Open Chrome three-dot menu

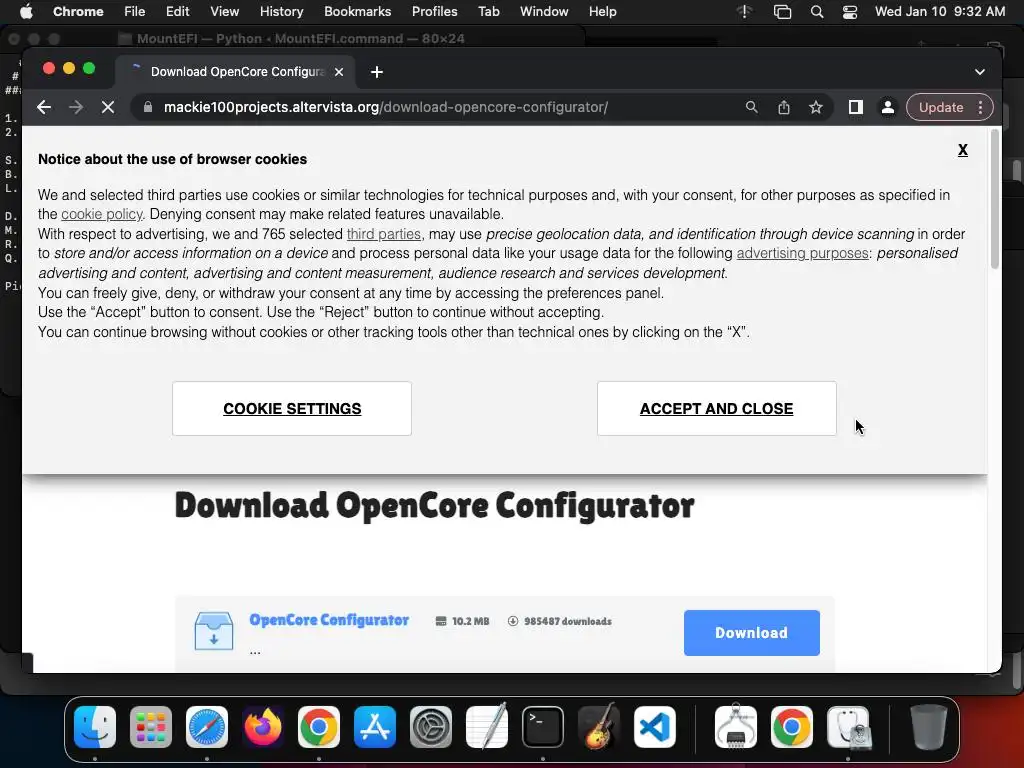coord(980,107)
